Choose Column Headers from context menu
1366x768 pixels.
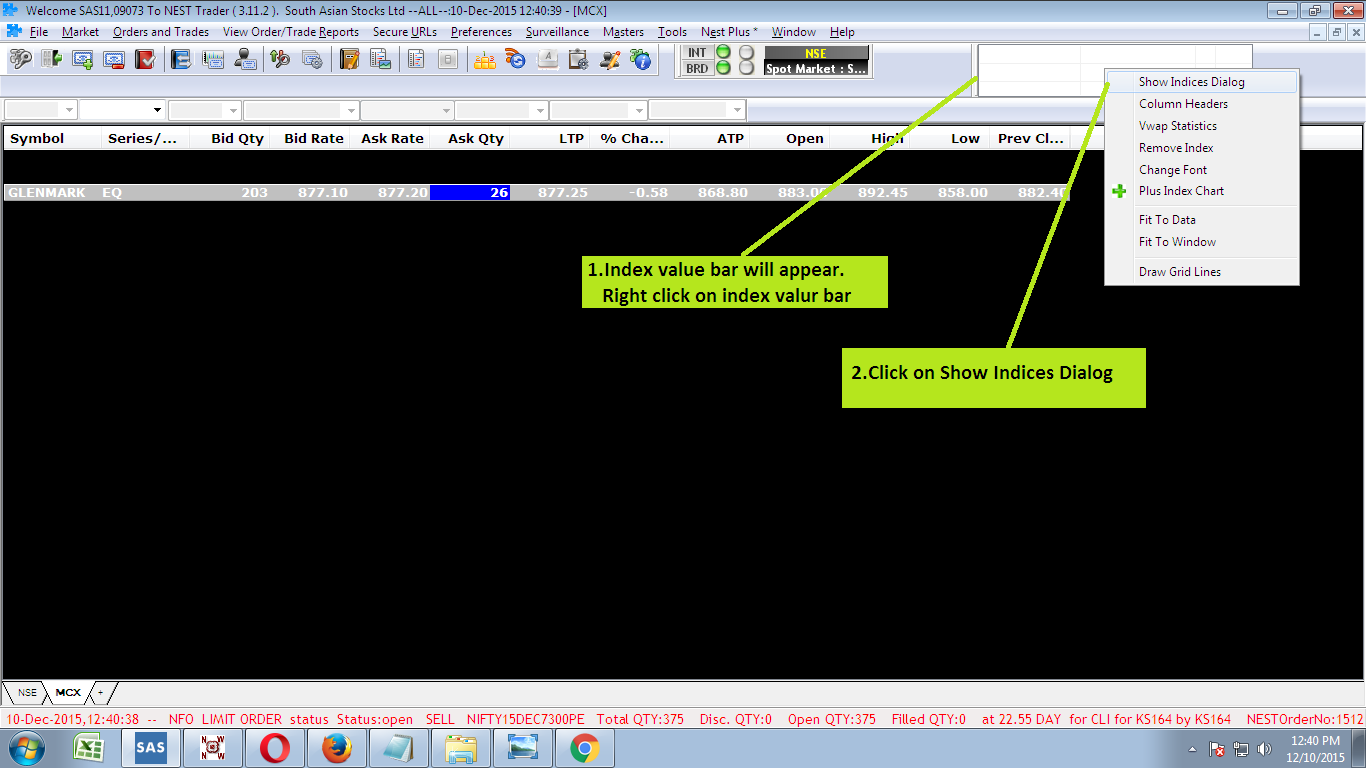click(x=1201, y=104)
